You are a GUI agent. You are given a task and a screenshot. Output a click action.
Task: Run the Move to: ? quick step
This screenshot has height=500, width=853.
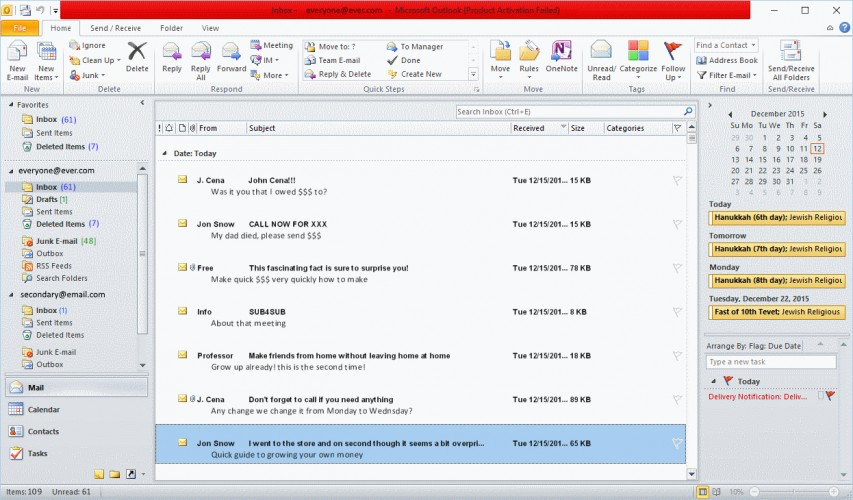coord(330,47)
